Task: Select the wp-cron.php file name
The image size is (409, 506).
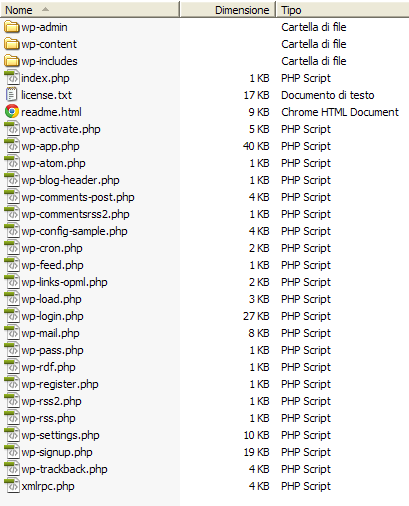Action: pyautogui.click(x=52, y=248)
